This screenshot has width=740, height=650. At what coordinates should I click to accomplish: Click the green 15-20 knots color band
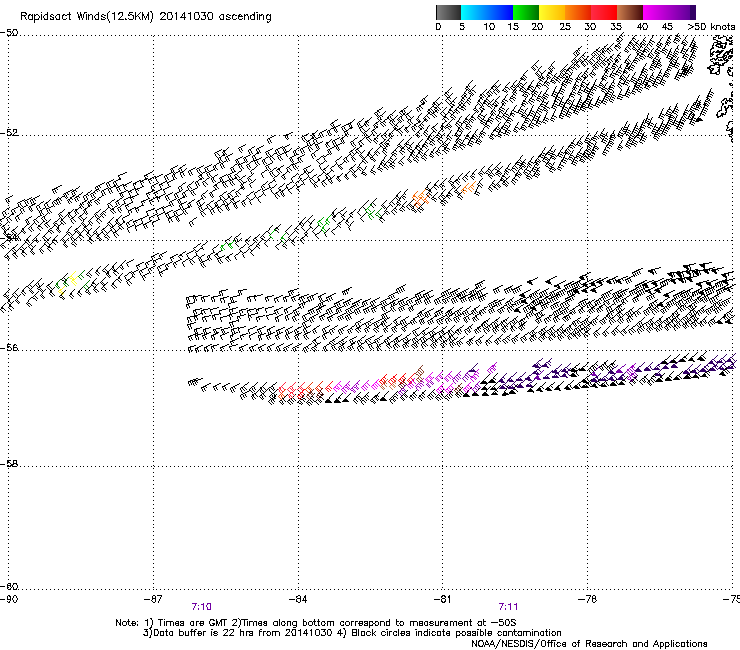click(526, 12)
